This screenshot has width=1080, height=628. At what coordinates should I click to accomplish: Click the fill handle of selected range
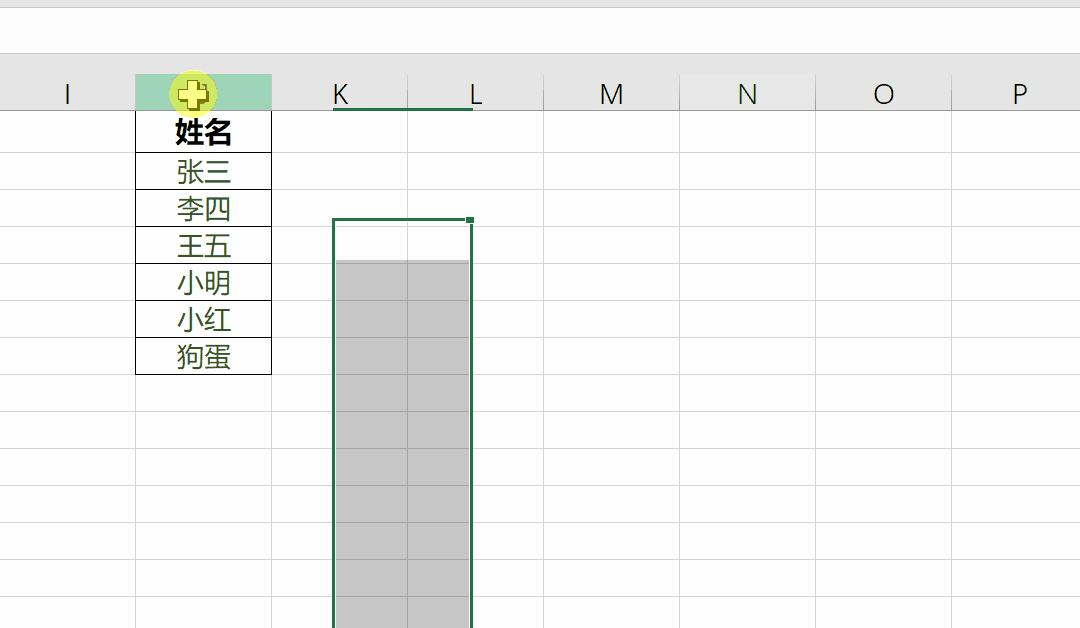click(x=470, y=220)
